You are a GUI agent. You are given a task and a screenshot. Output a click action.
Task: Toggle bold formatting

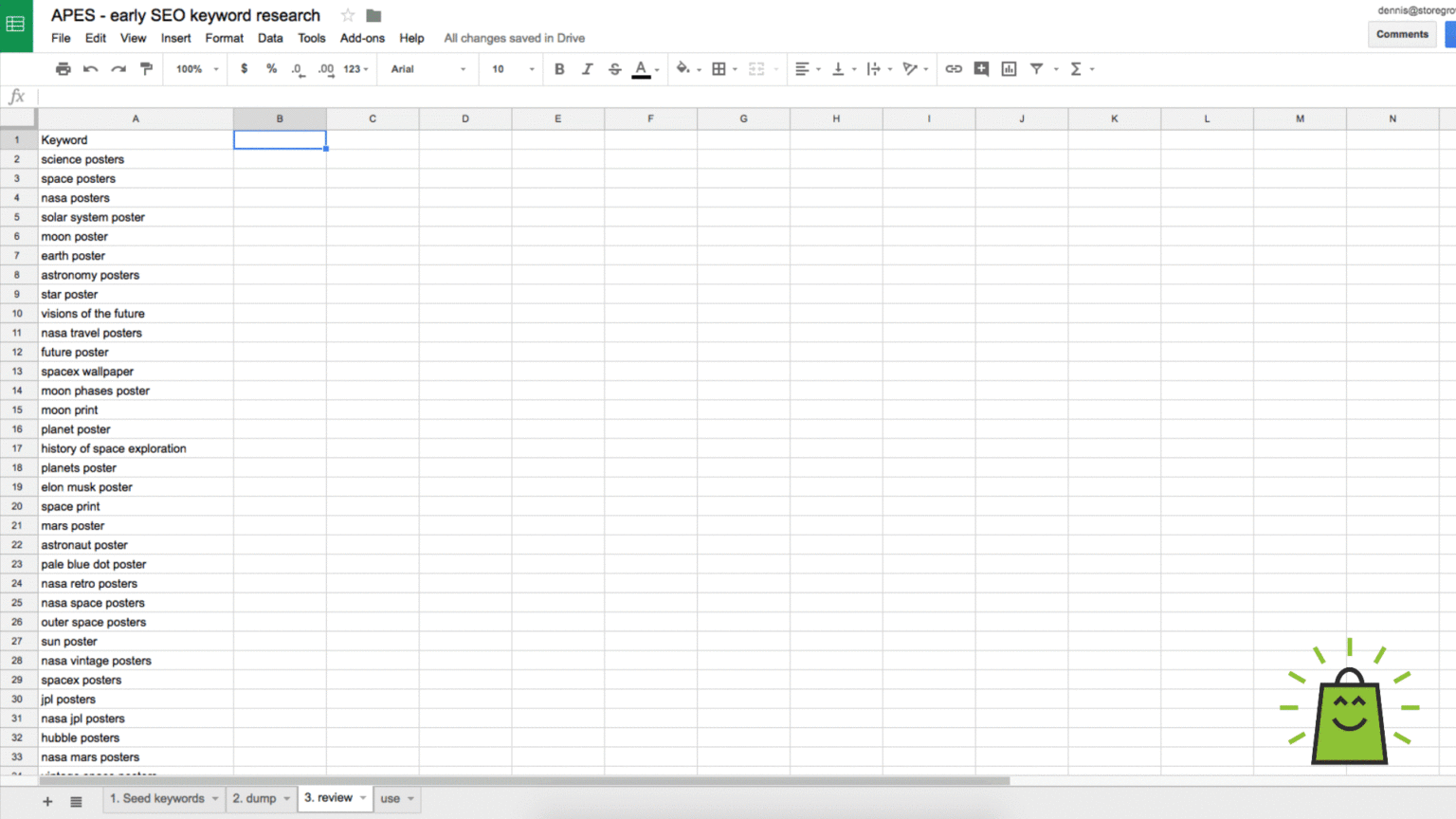tap(559, 68)
